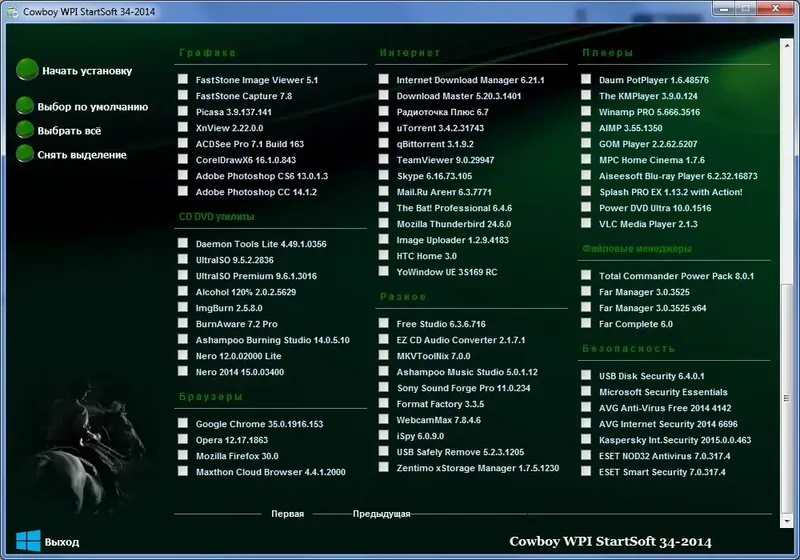The height and width of the screenshot is (560, 800).
Task: Enable the uTorrent 3.4.2.31743 checkbox
Action: (x=384, y=127)
